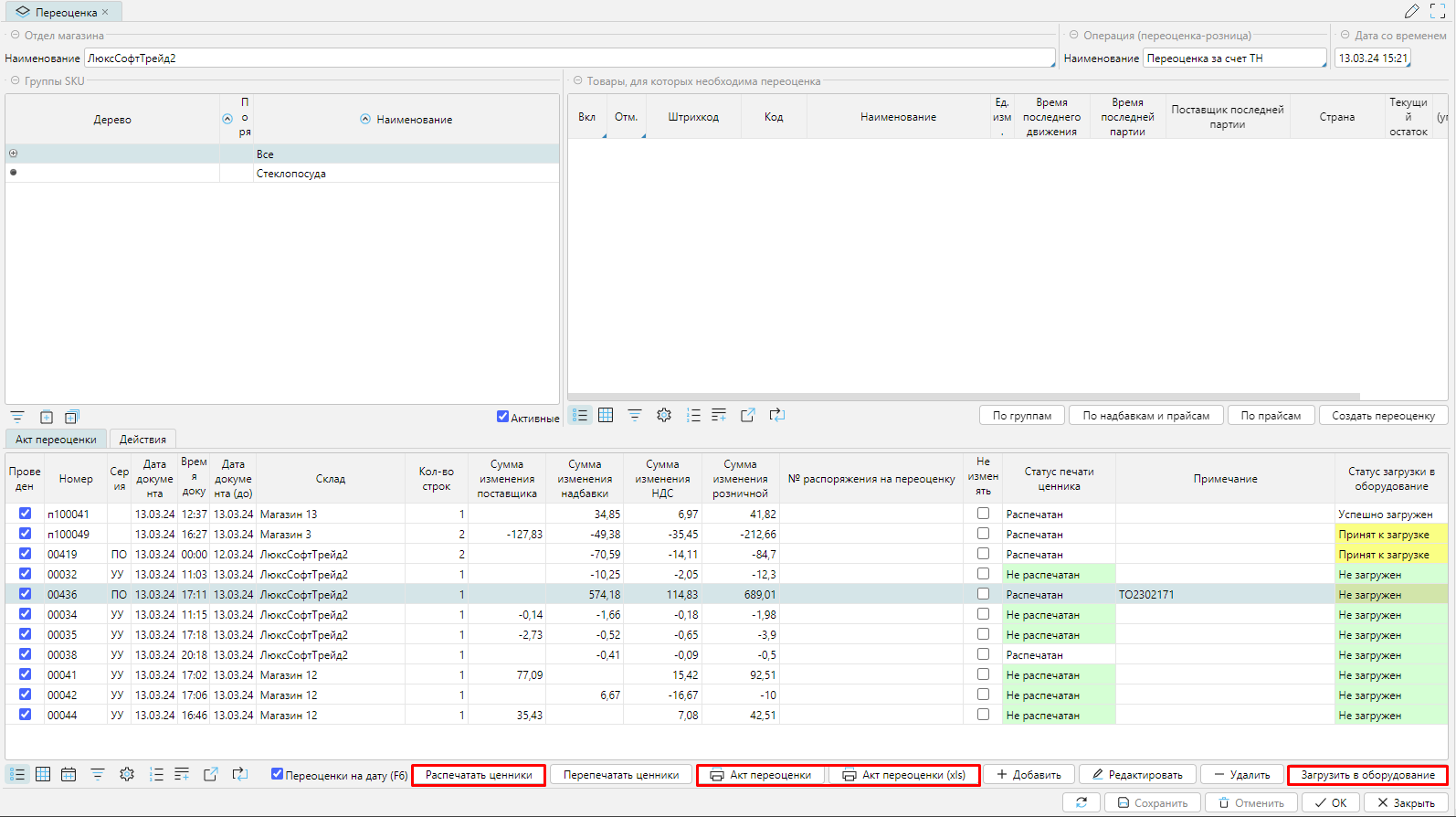This screenshot has height=817, width=1456.
Task: Select the Акт переоценки tab
Action: pyautogui.click(x=56, y=440)
